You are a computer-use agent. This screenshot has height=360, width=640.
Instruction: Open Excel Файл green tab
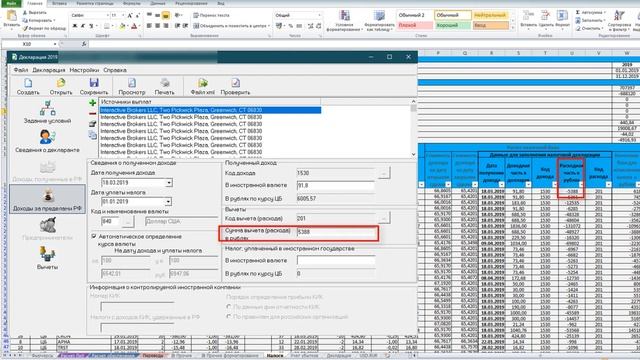(11, 3)
